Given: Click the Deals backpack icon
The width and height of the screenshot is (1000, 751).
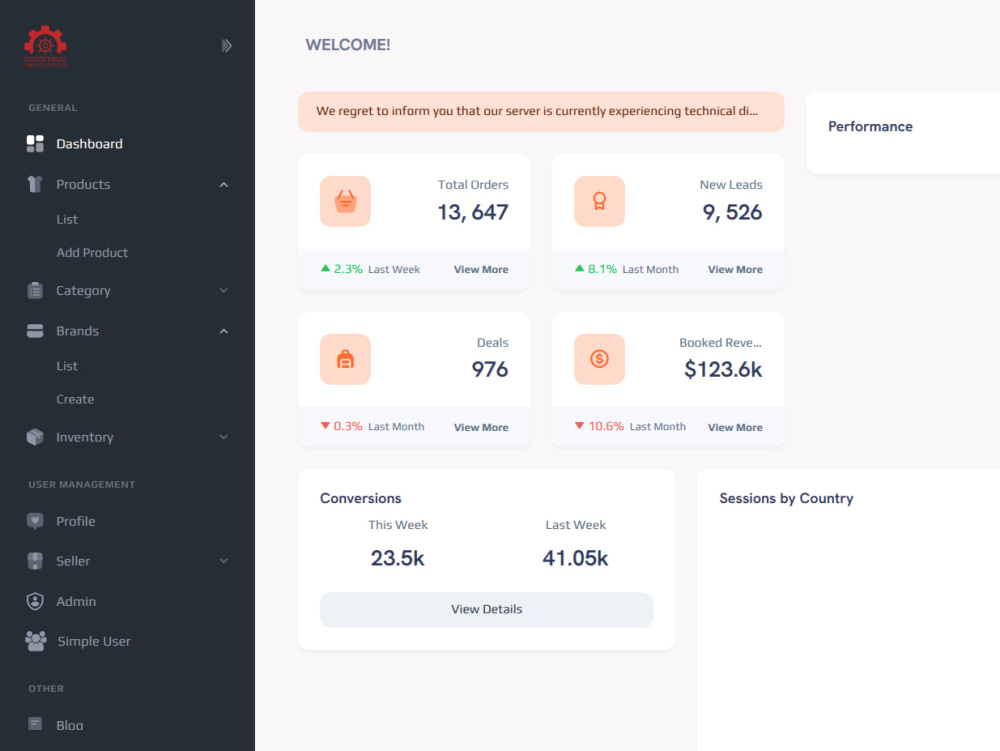Looking at the screenshot, I should 345,359.
